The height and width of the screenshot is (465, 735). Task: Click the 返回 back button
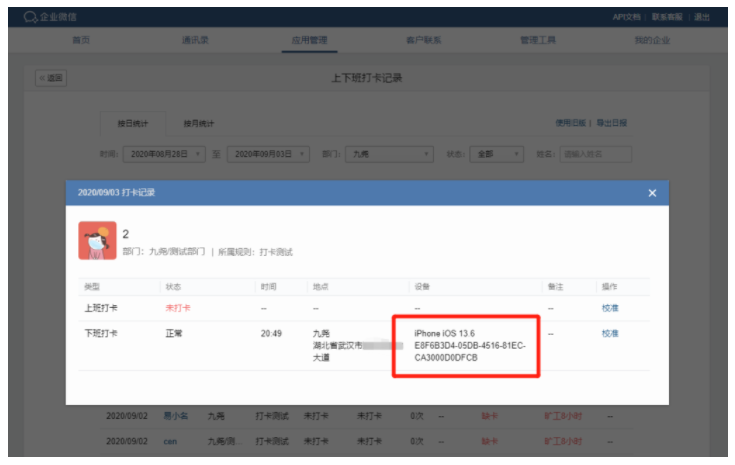[x=51, y=78]
